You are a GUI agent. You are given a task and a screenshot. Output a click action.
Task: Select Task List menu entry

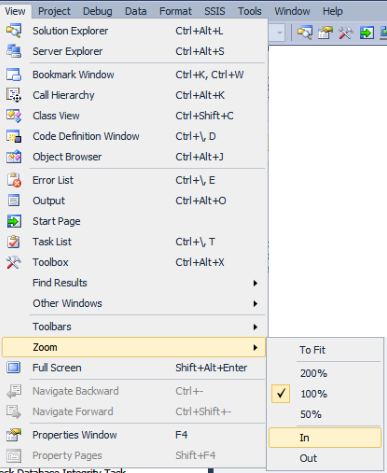[x=134, y=242]
